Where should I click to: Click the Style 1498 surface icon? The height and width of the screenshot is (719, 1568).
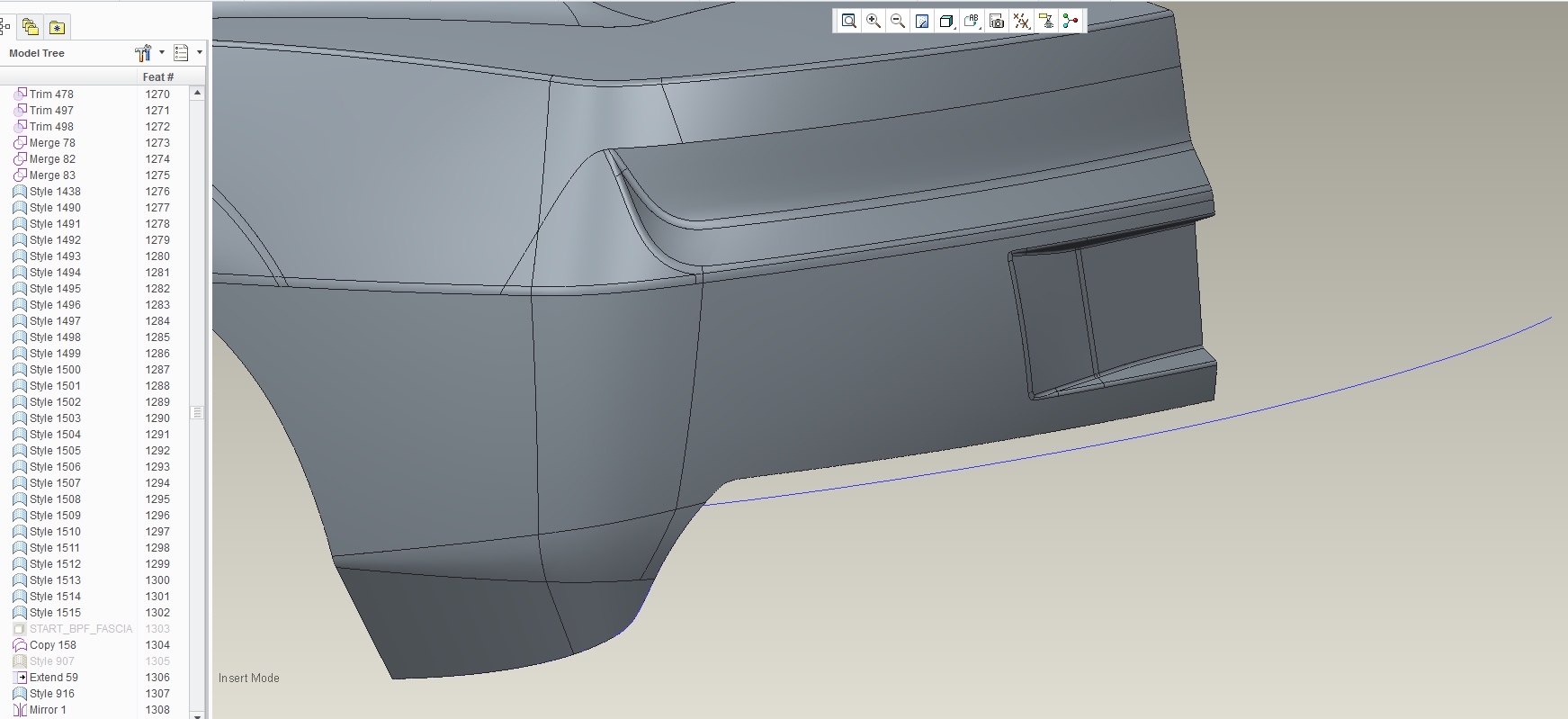[x=20, y=337]
